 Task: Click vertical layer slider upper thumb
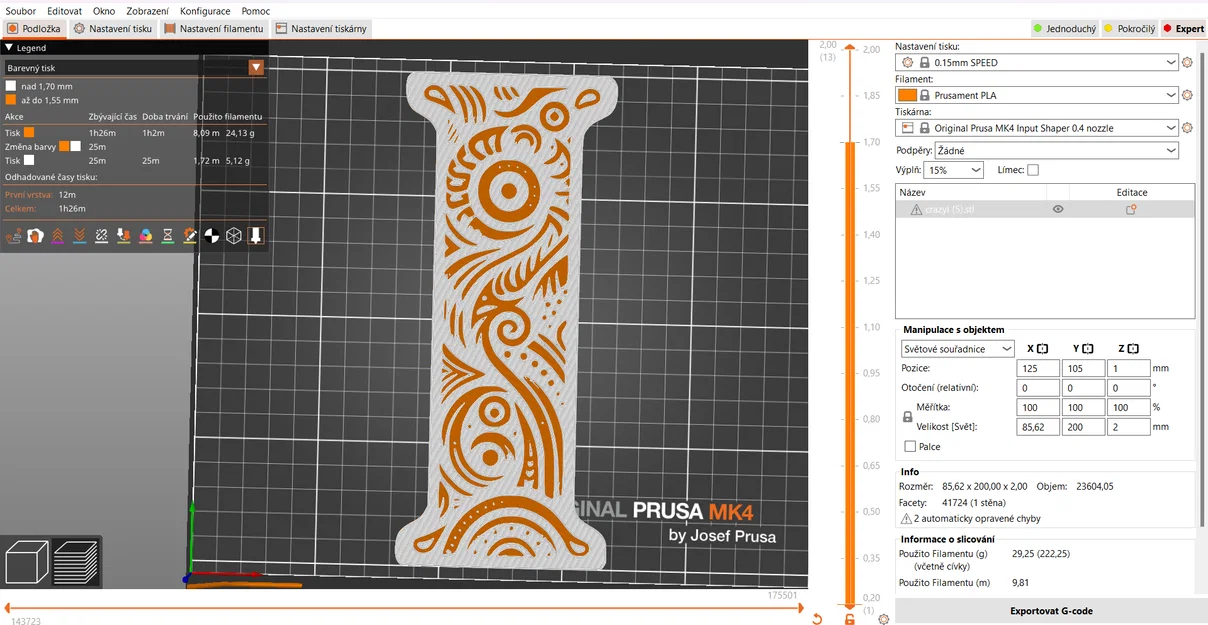coord(852,48)
